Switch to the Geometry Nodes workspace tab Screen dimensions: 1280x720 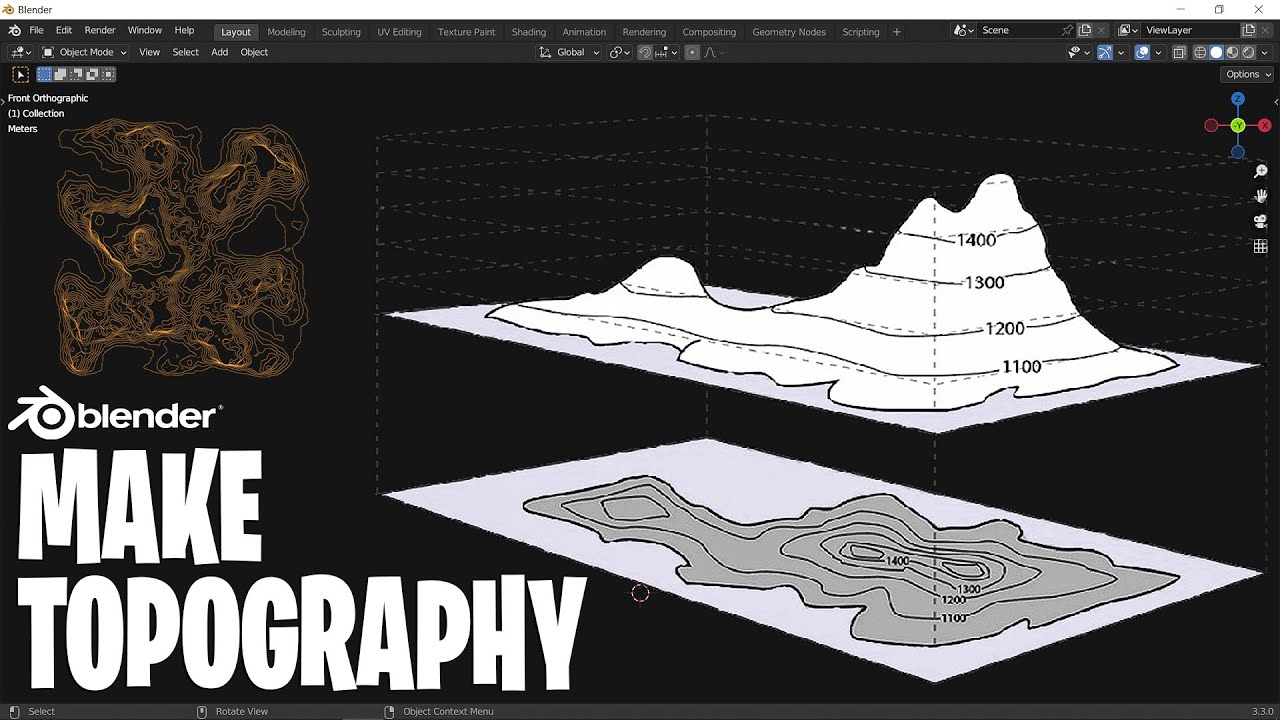(789, 32)
